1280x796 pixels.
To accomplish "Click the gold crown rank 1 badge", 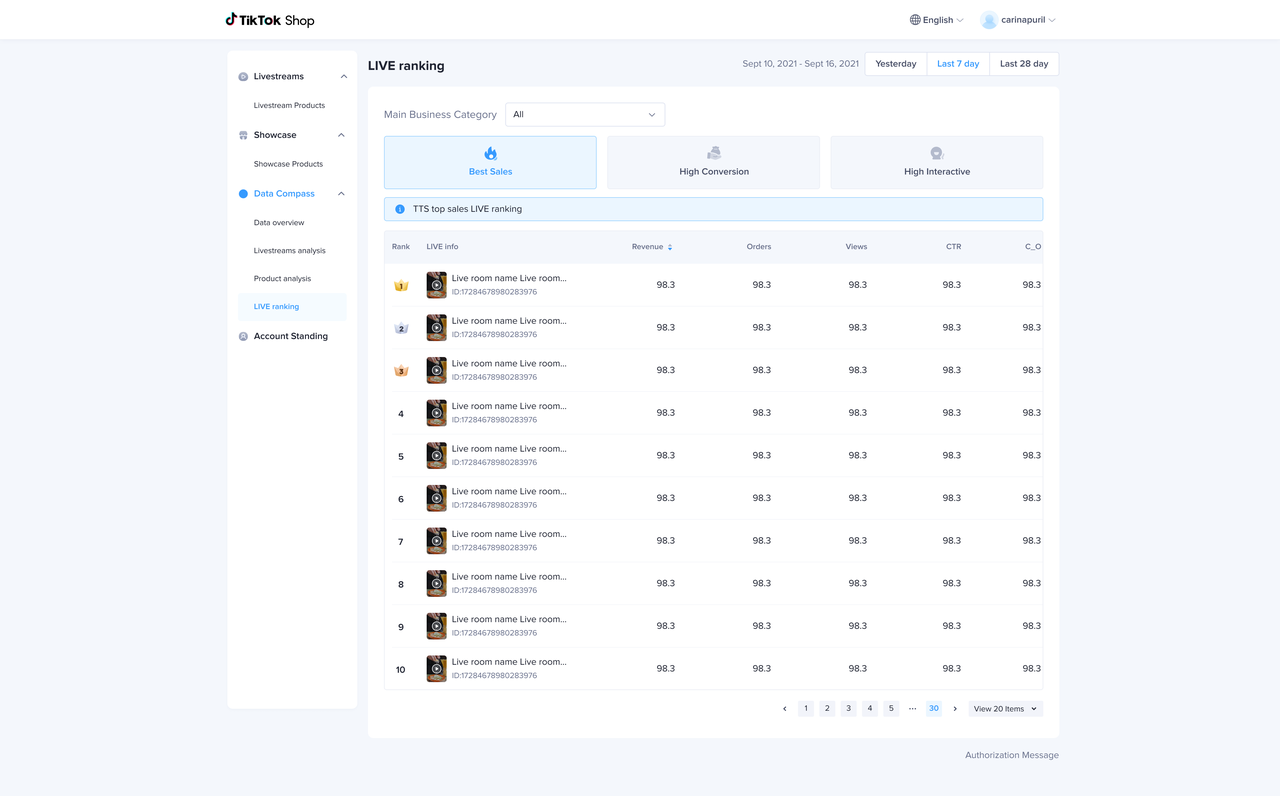I will 401,286.
